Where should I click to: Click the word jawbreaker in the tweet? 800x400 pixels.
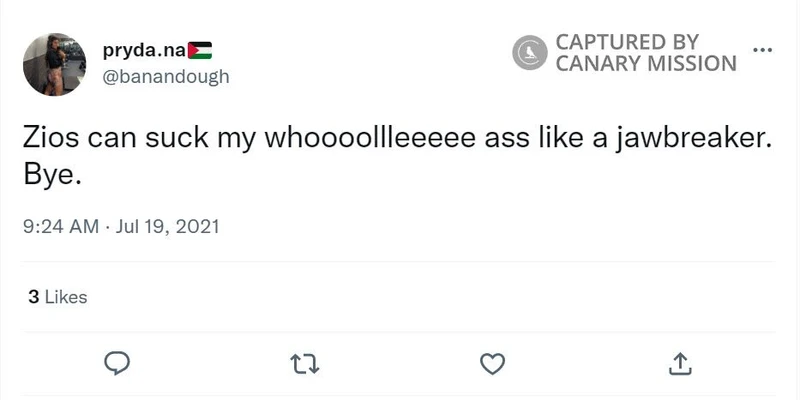pyautogui.click(x=697, y=141)
